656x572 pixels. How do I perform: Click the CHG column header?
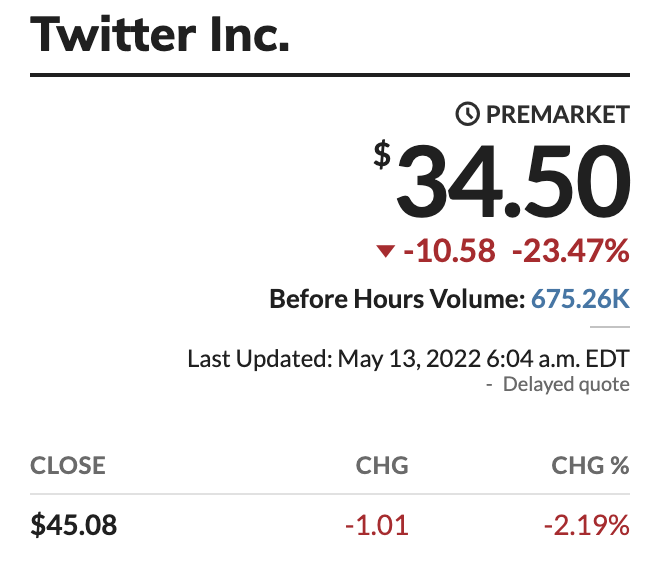click(x=382, y=465)
